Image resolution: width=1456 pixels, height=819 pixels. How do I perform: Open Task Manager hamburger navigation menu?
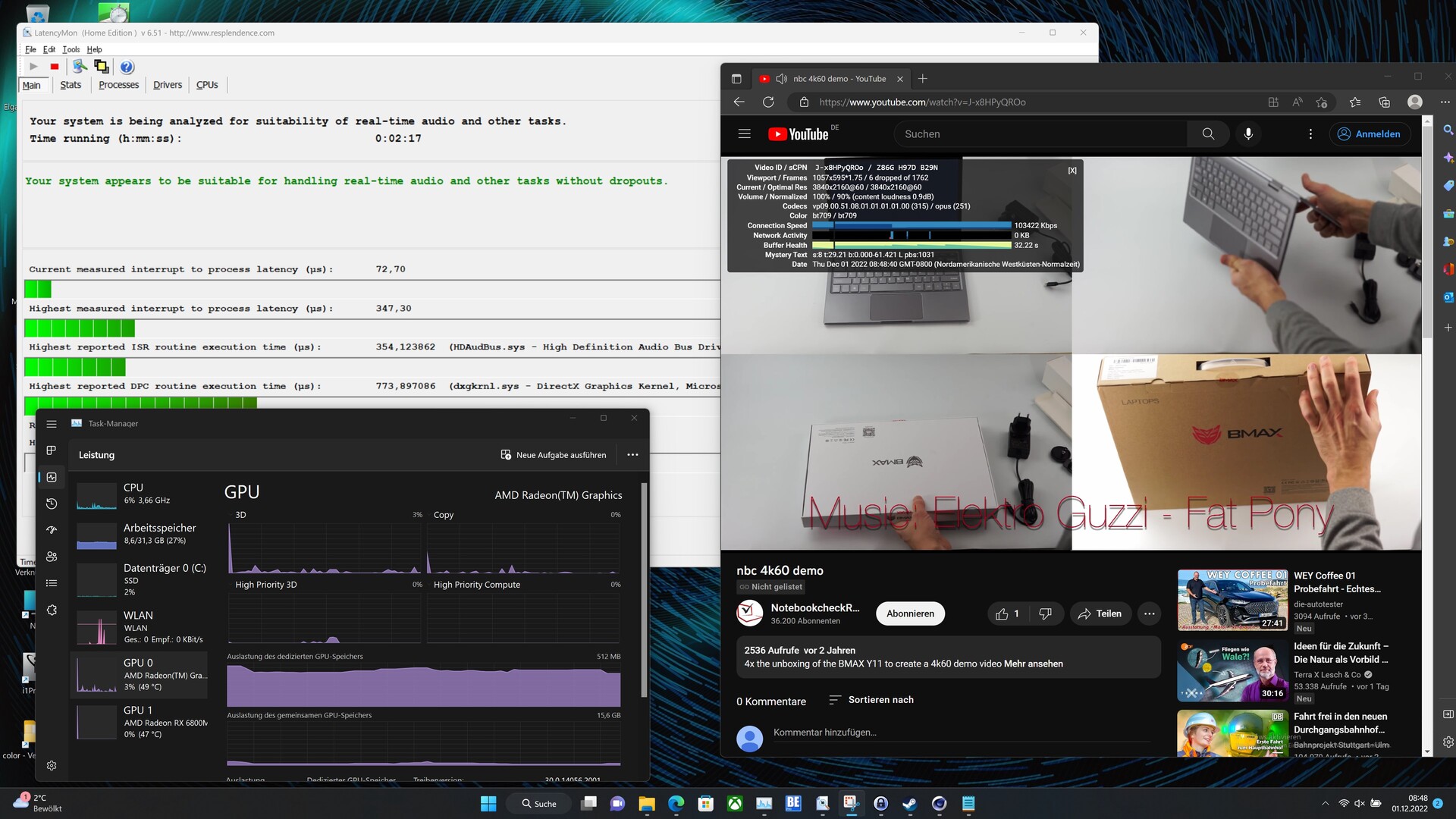coord(52,424)
